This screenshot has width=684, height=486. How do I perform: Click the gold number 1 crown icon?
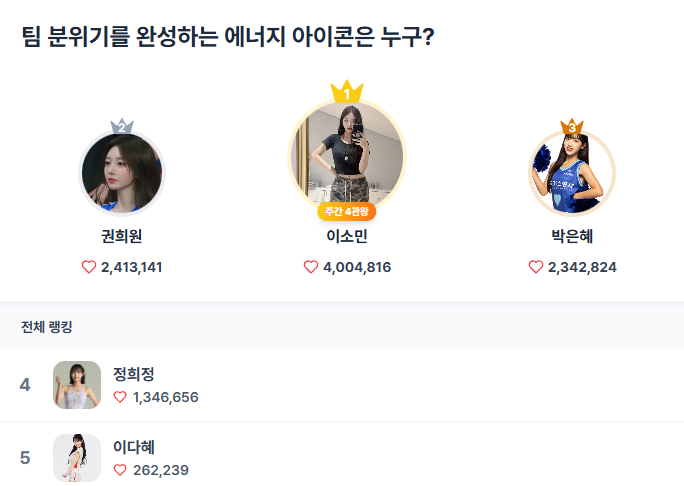click(347, 93)
